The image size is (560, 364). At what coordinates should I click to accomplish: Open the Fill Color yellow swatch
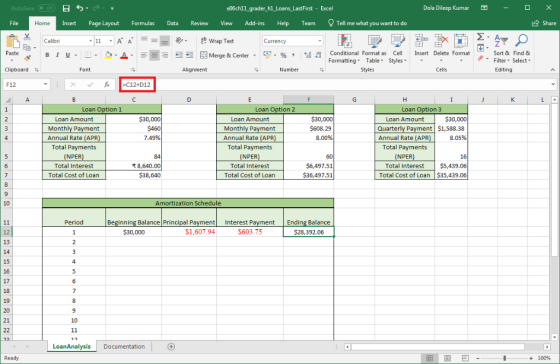108,55
